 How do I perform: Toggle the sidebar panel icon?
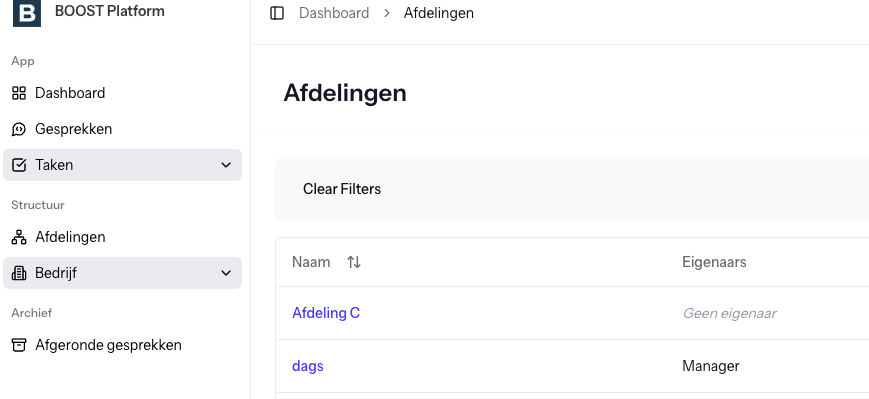point(277,13)
